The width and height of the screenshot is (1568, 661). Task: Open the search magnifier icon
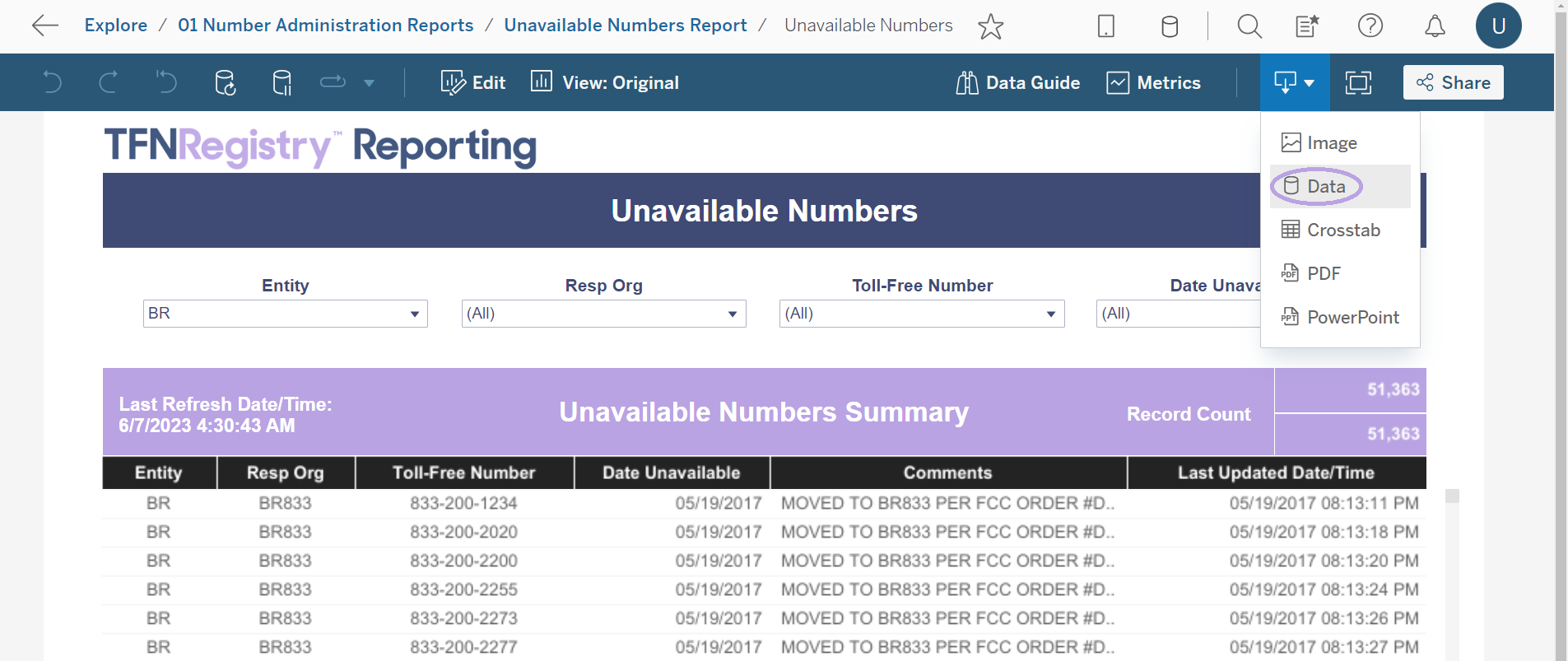pos(1249,26)
